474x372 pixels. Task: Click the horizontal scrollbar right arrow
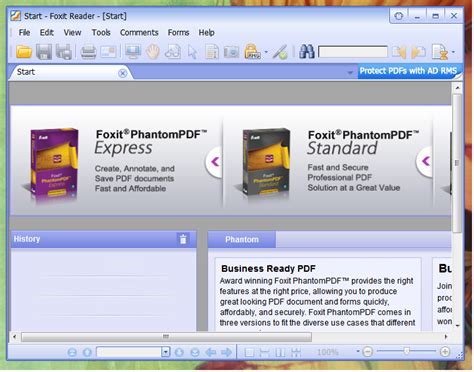[x=446, y=337]
